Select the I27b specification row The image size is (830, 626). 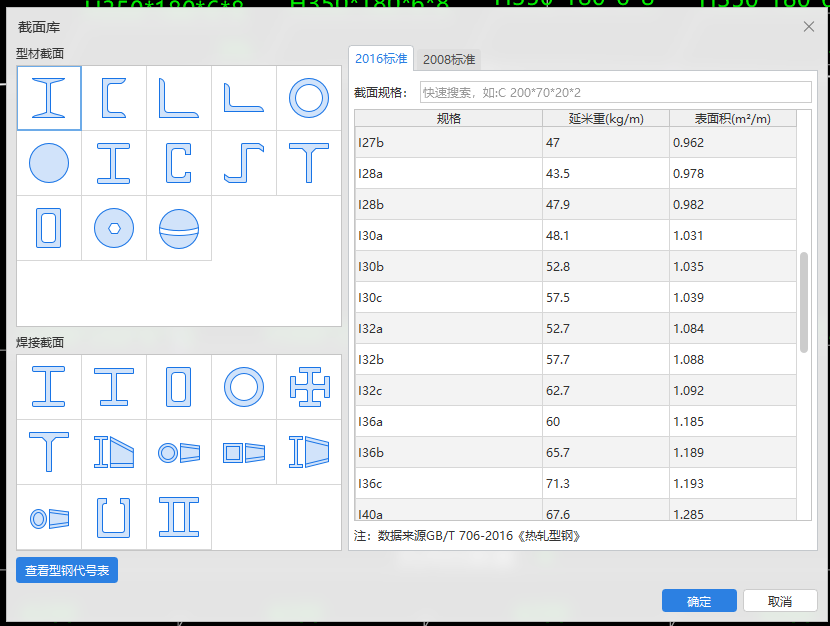pyautogui.click(x=575, y=142)
